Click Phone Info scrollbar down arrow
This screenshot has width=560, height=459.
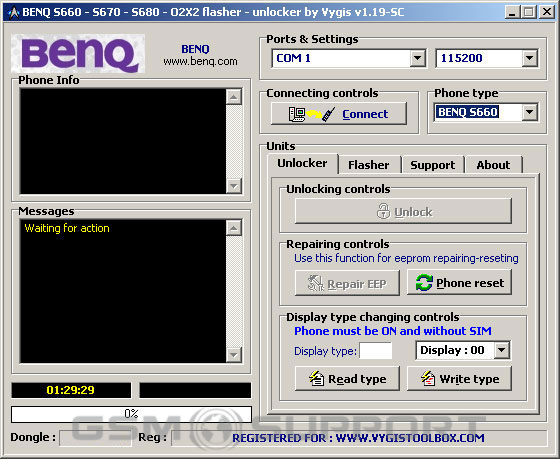(x=234, y=186)
